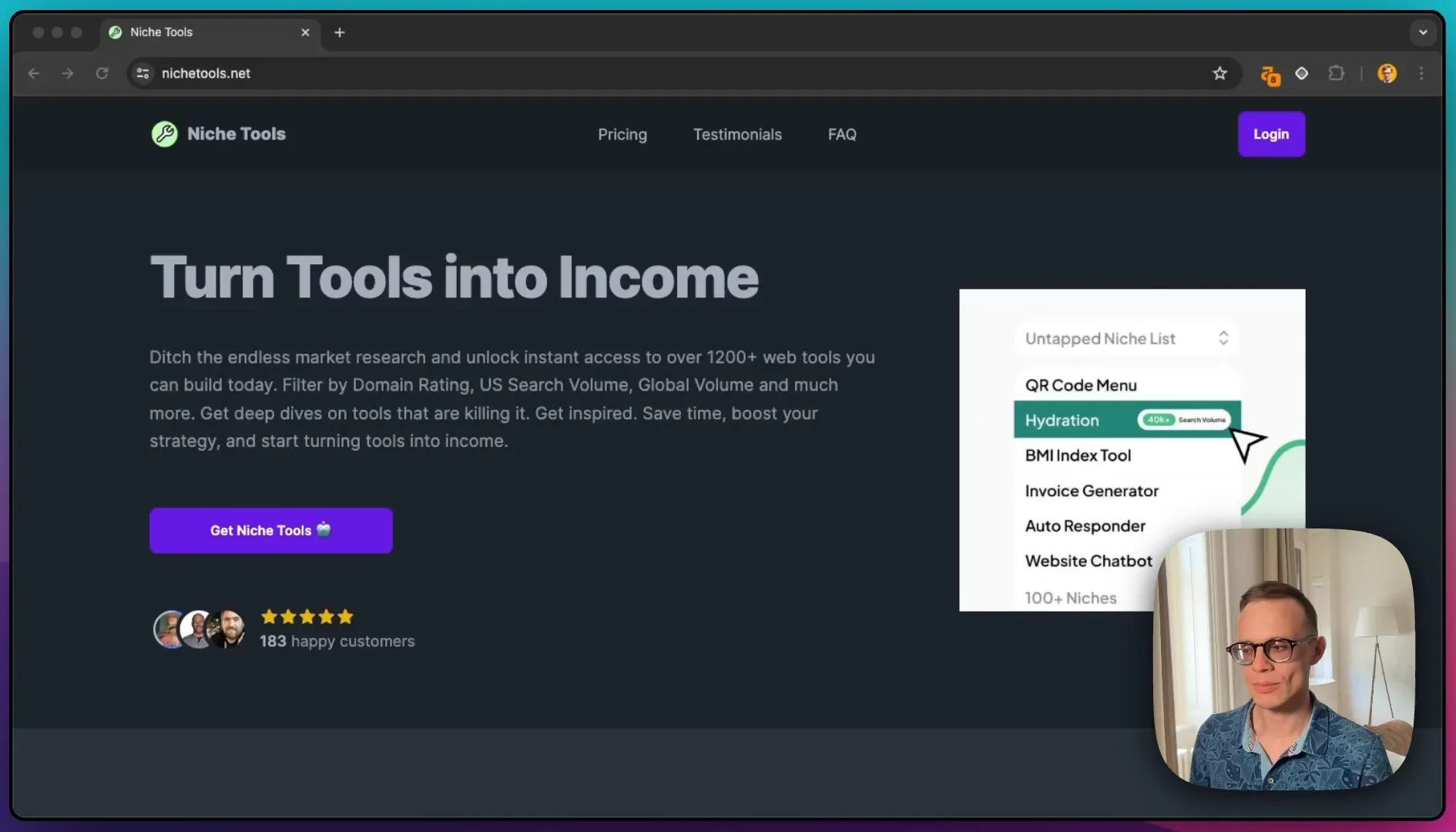Click the 183 happy customers text

337,641
